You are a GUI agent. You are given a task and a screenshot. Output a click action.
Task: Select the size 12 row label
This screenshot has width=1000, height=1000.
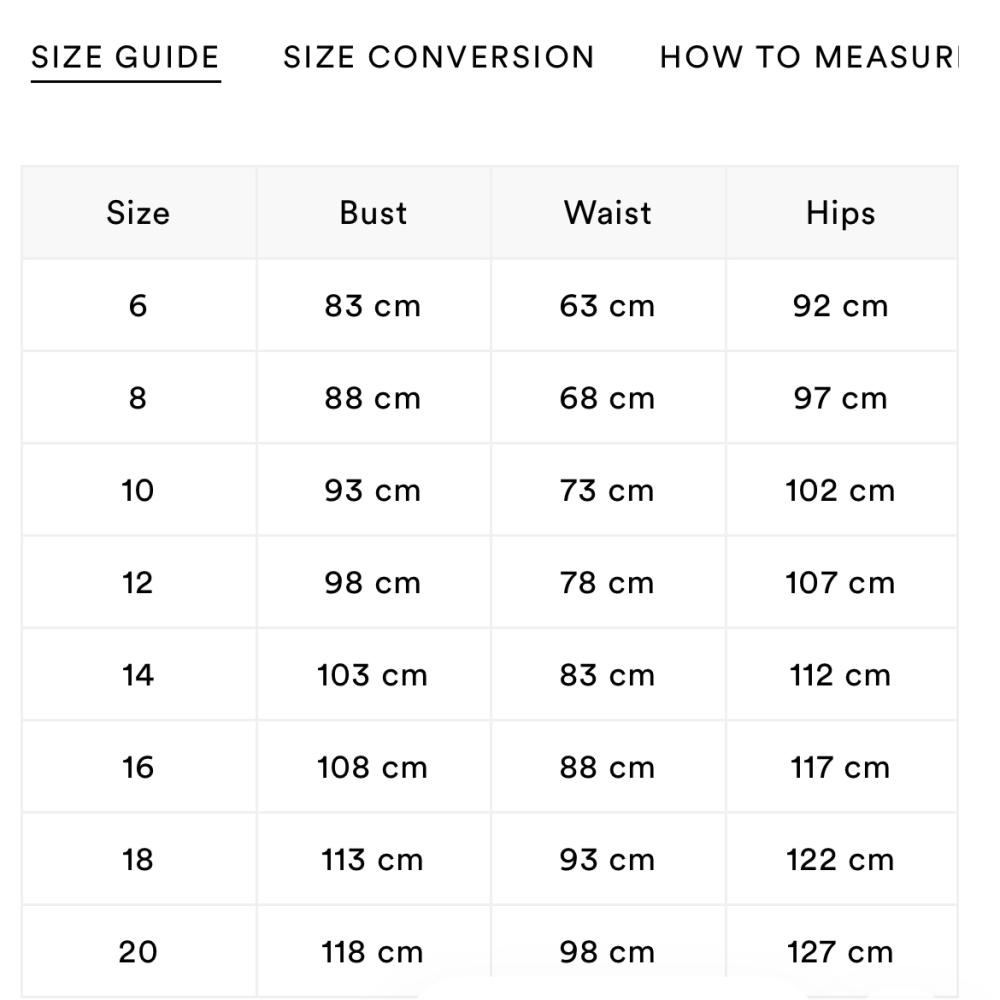138,582
